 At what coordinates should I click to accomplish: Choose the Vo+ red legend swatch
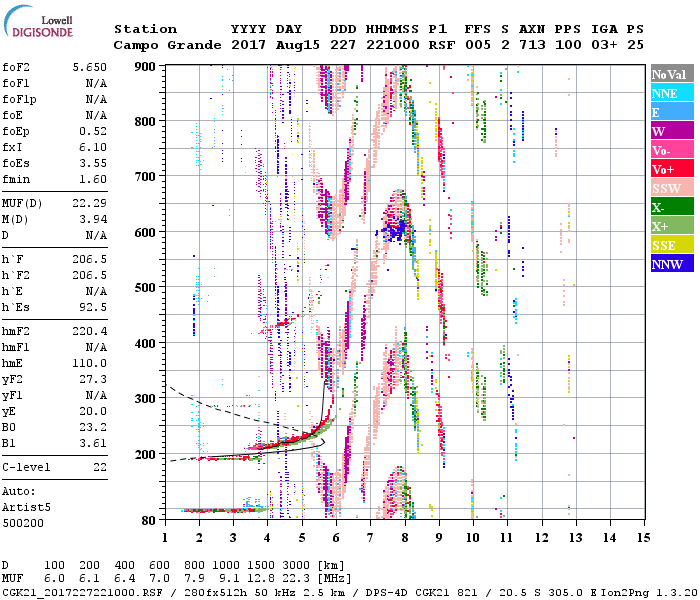tap(670, 169)
